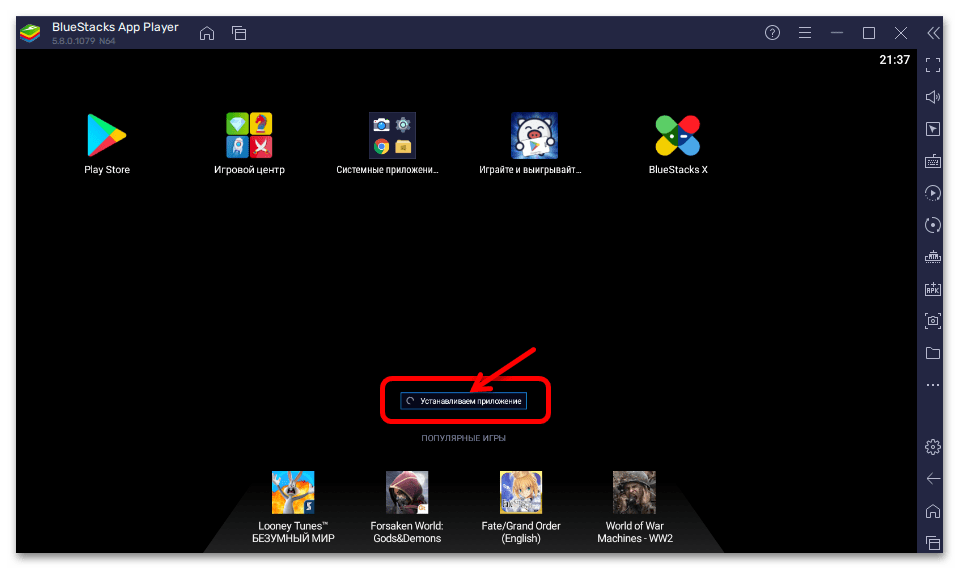The width and height of the screenshot is (959, 569).
Task: Open the Игровой центр app
Action: pos(249,135)
